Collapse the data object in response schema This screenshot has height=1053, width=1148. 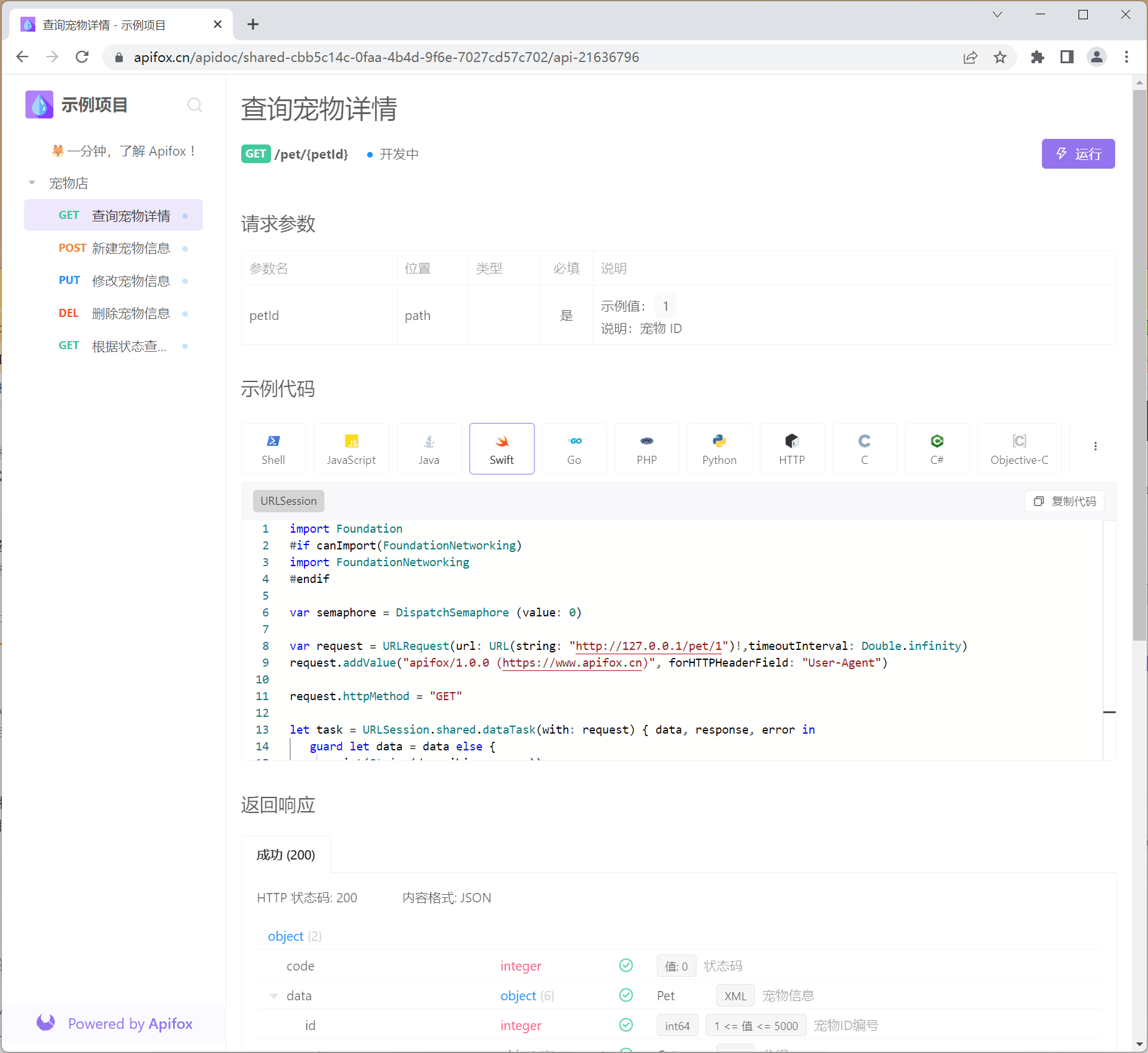(274, 995)
